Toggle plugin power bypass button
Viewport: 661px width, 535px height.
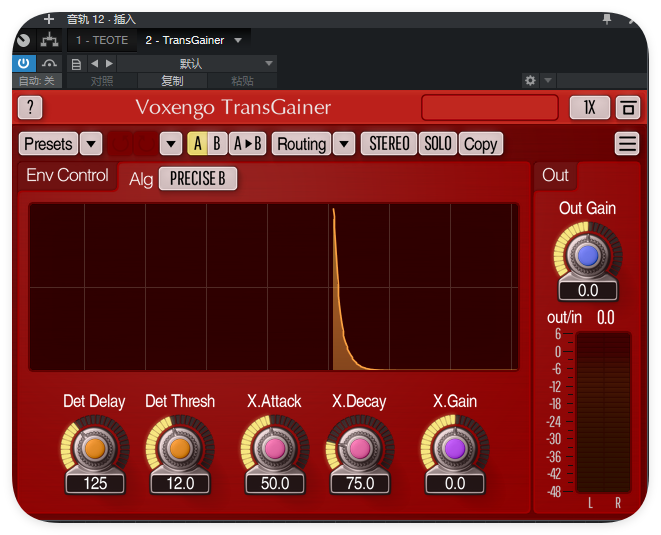(x=24, y=64)
